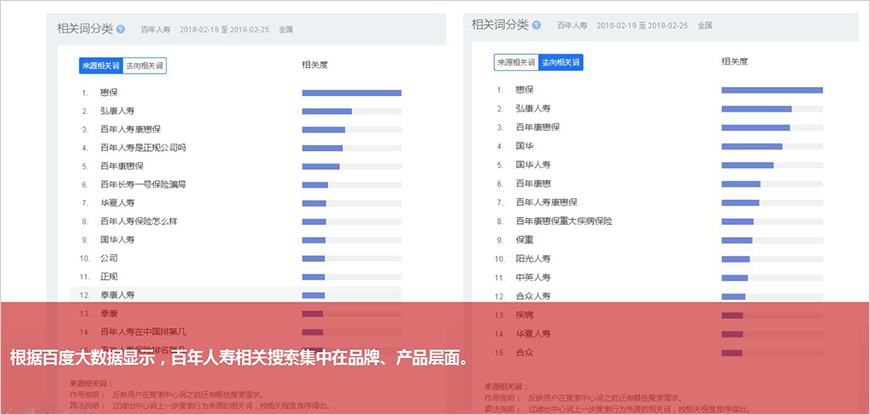Click the 相关度 bar for right 国华人寿
The image size is (870, 415).
coord(747,165)
